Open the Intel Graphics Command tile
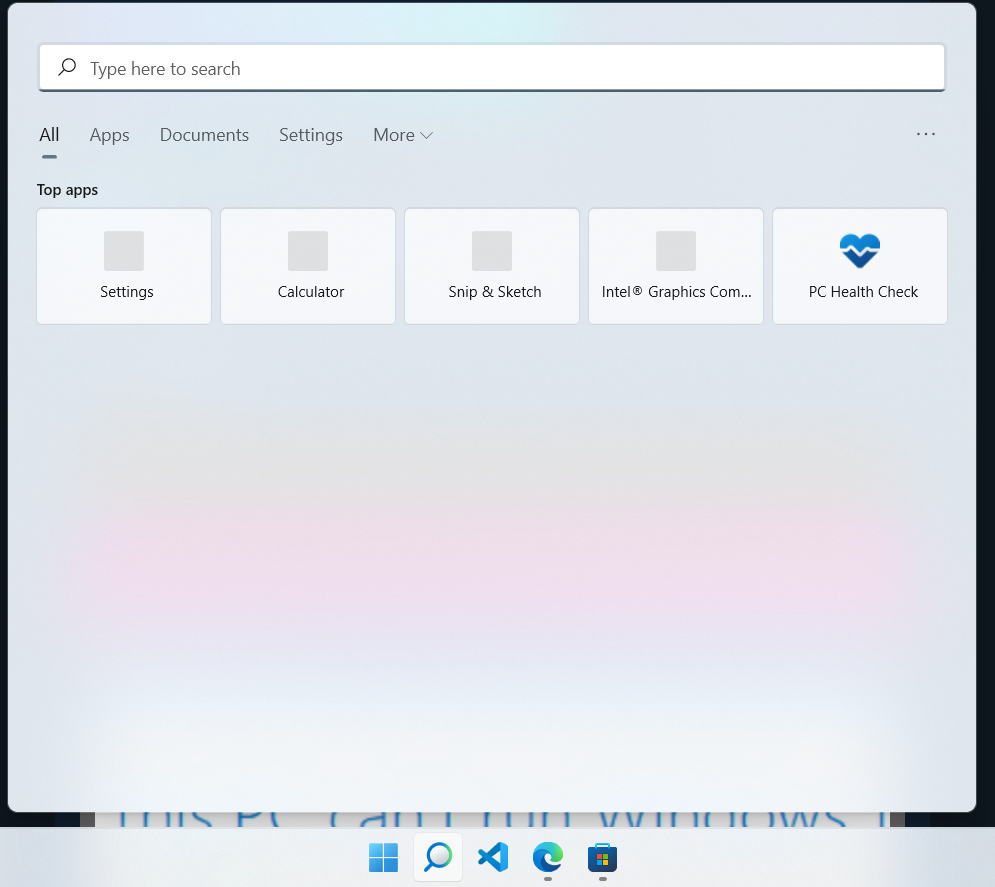The image size is (995, 887). pyautogui.click(x=676, y=266)
